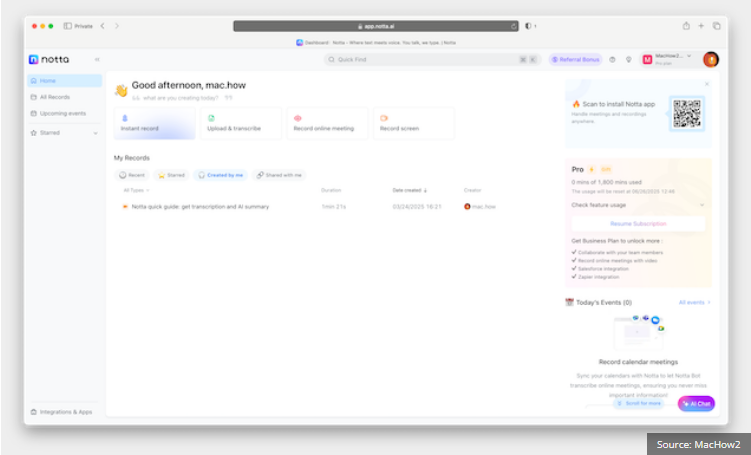Switch to the Recent filter tab
The image size is (751, 455).
(132, 175)
